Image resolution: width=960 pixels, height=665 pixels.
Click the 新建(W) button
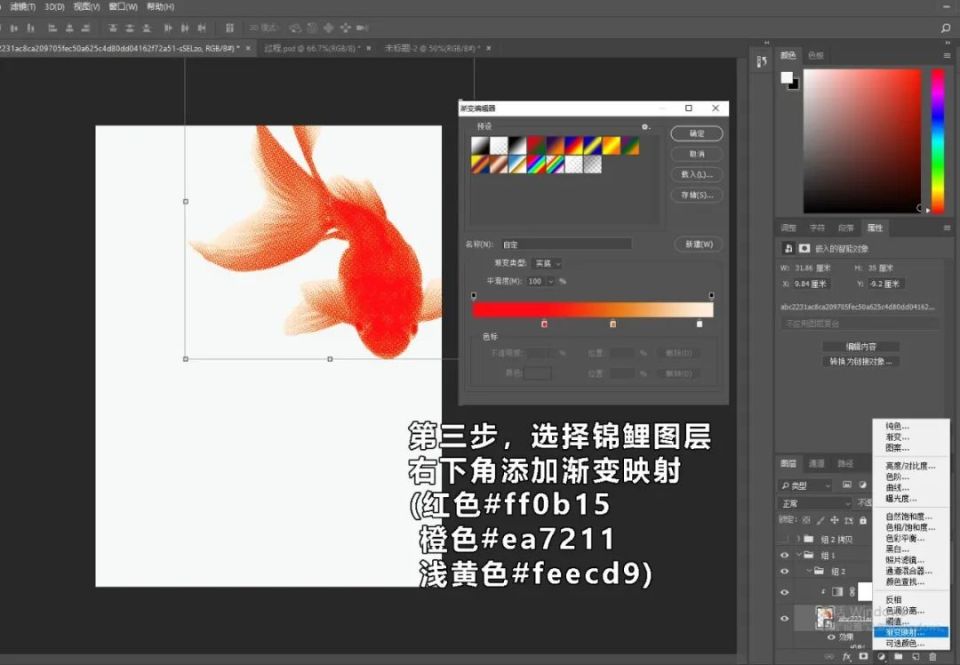pos(699,244)
